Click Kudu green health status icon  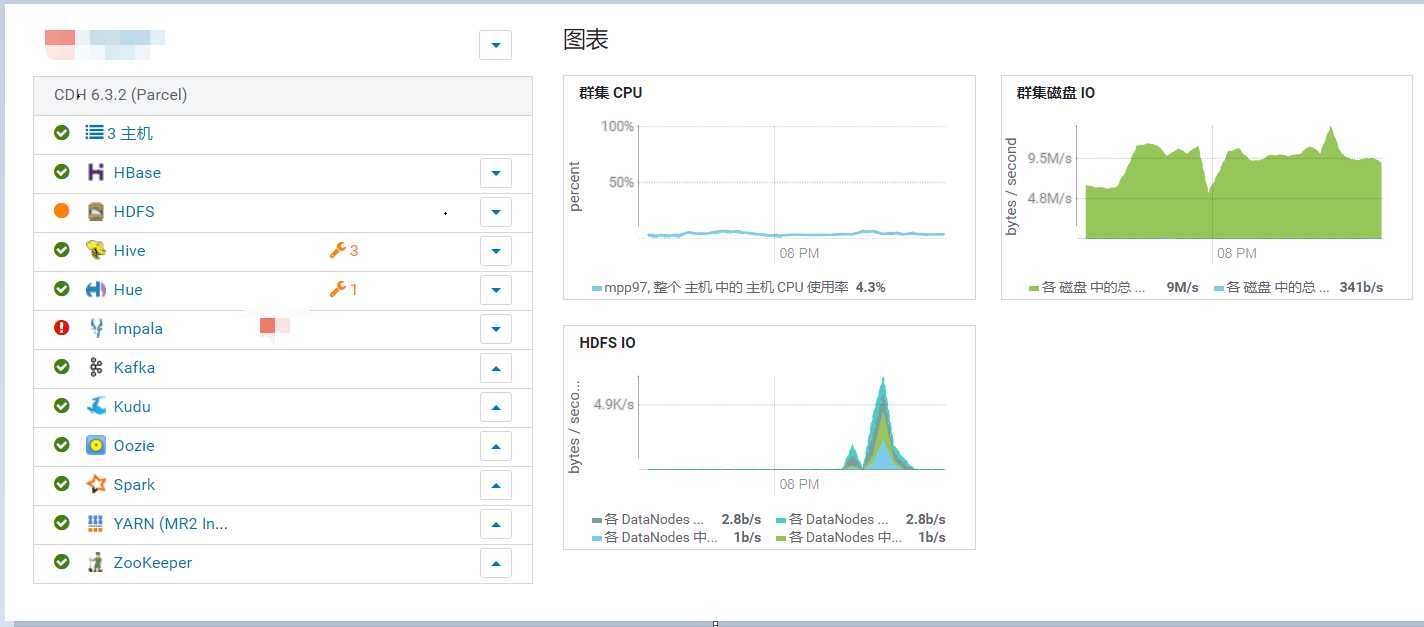[62, 406]
